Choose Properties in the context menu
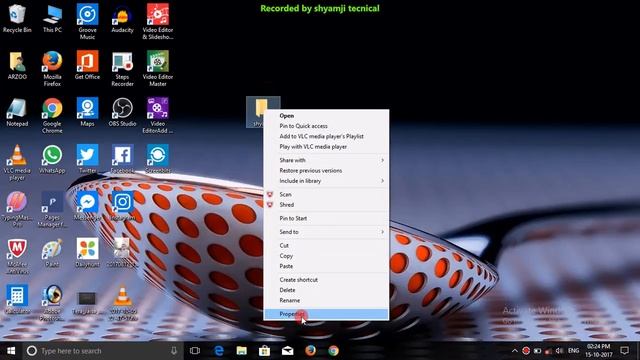 click(x=326, y=314)
